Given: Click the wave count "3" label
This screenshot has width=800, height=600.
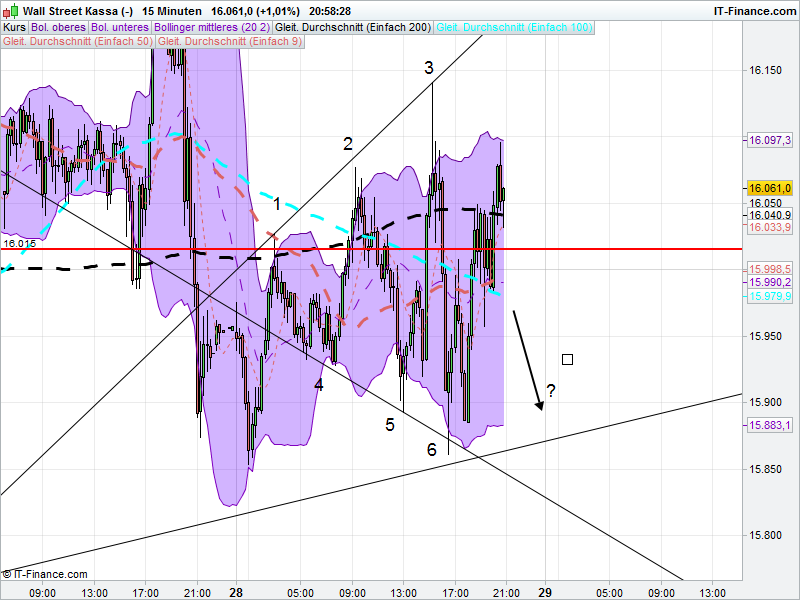Looking at the screenshot, I should [x=429, y=69].
